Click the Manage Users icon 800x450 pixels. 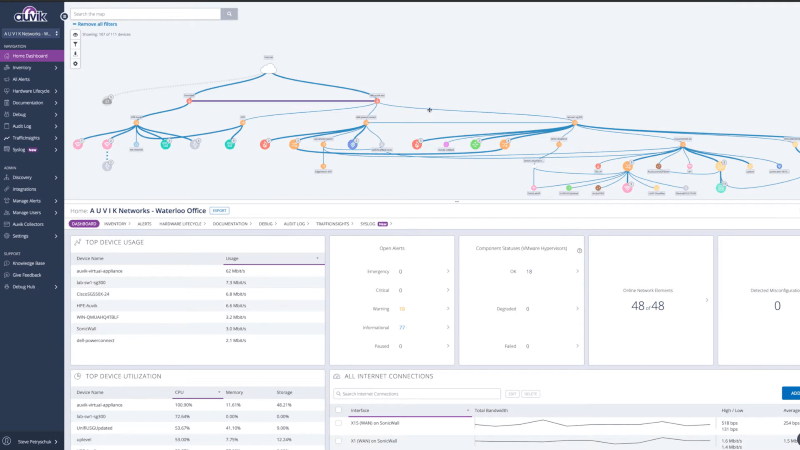point(7,213)
